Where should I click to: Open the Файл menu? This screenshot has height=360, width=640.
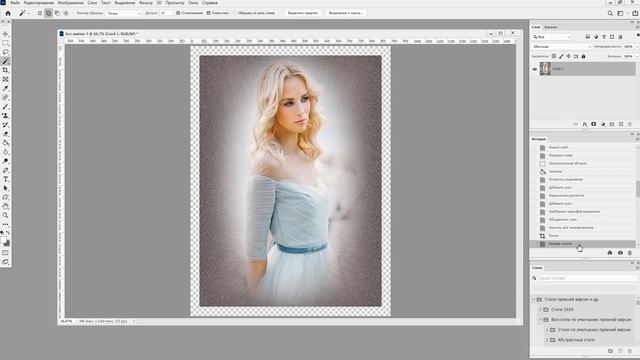[15, 3]
